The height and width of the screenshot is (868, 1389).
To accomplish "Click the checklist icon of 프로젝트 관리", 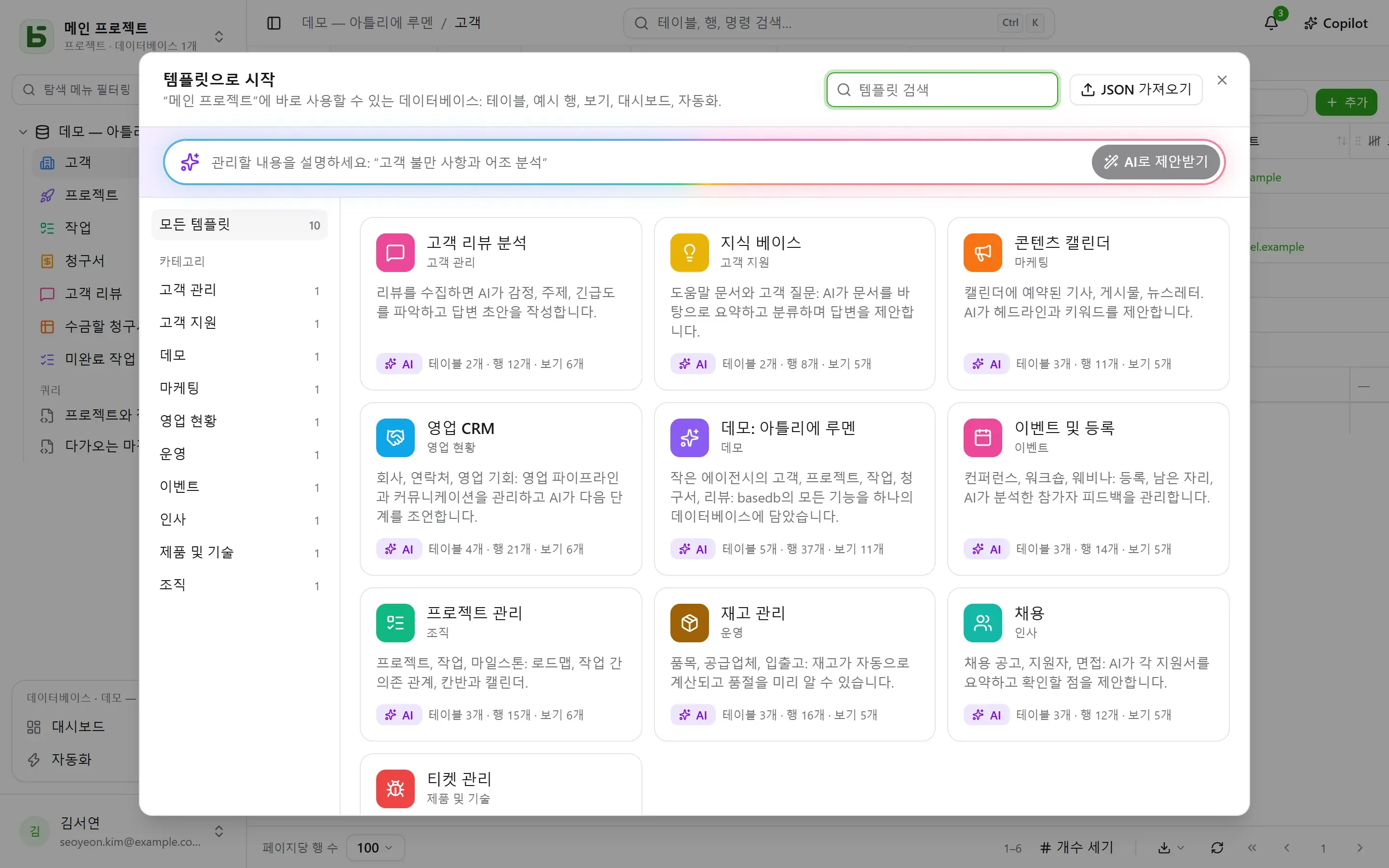I will (395, 623).
